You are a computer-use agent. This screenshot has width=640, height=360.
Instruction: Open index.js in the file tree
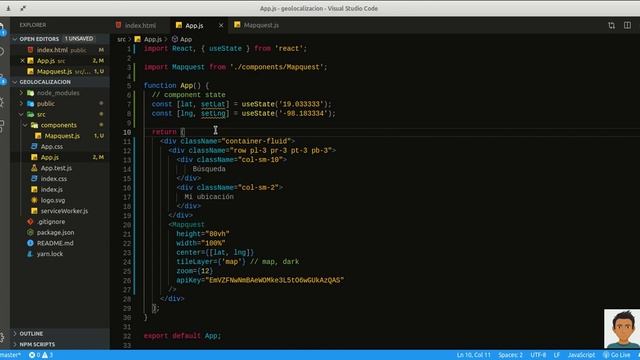(x=51, y=189)
